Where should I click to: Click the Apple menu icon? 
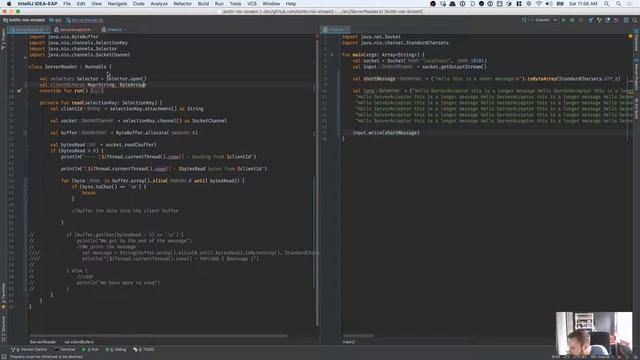[9, 4]
